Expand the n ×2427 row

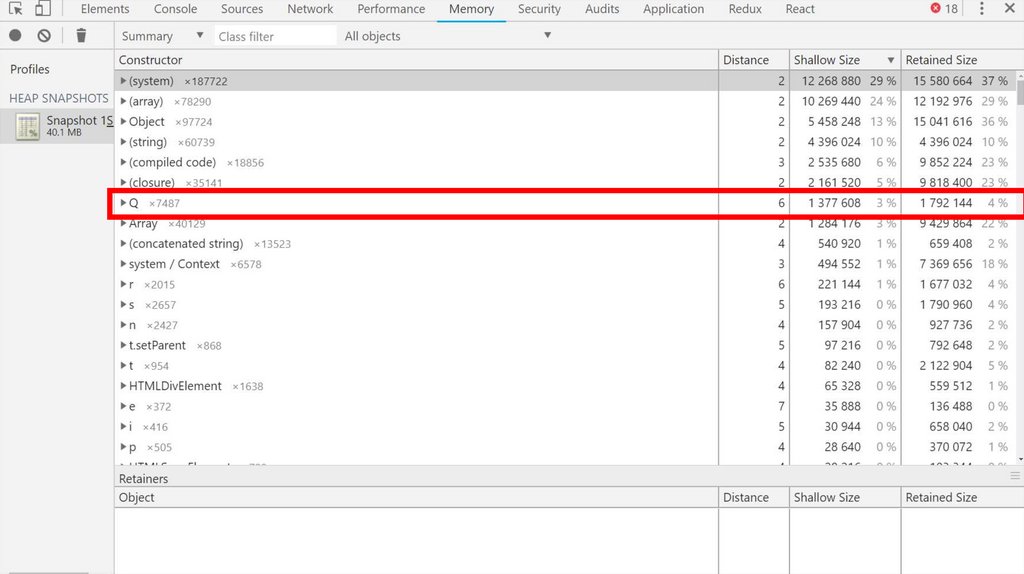(x=123, y=325)
